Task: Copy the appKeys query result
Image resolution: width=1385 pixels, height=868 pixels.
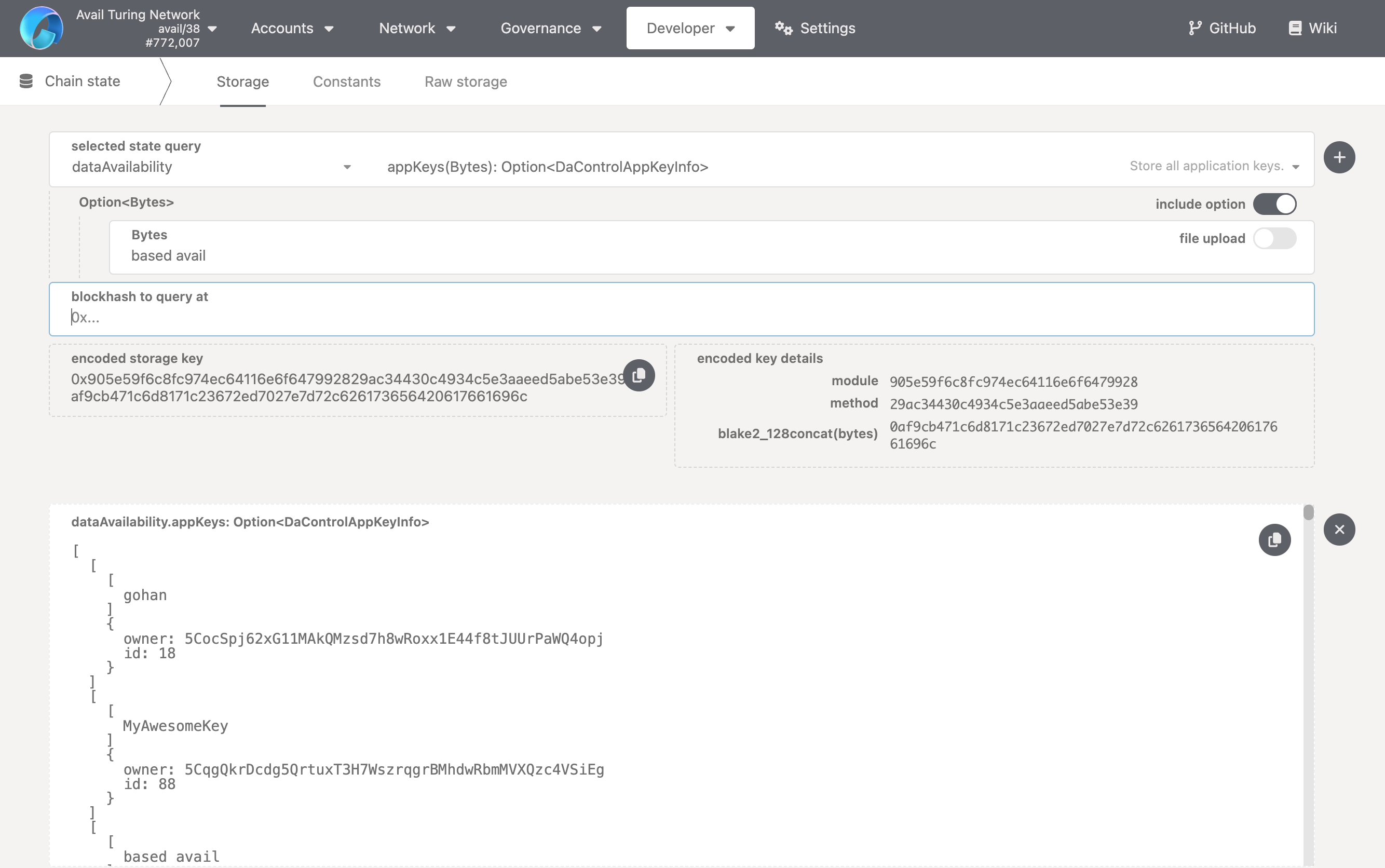Action: [1274, 539]
